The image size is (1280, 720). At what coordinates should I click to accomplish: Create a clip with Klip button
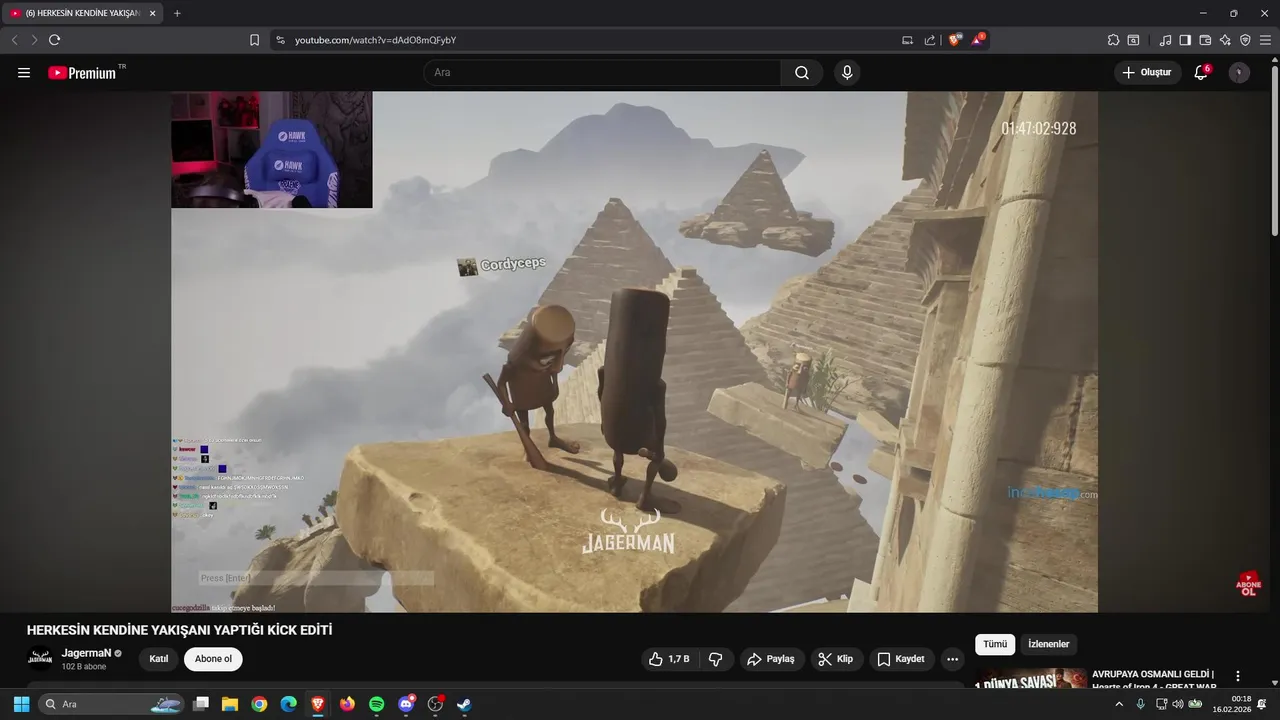coord(835,659)
